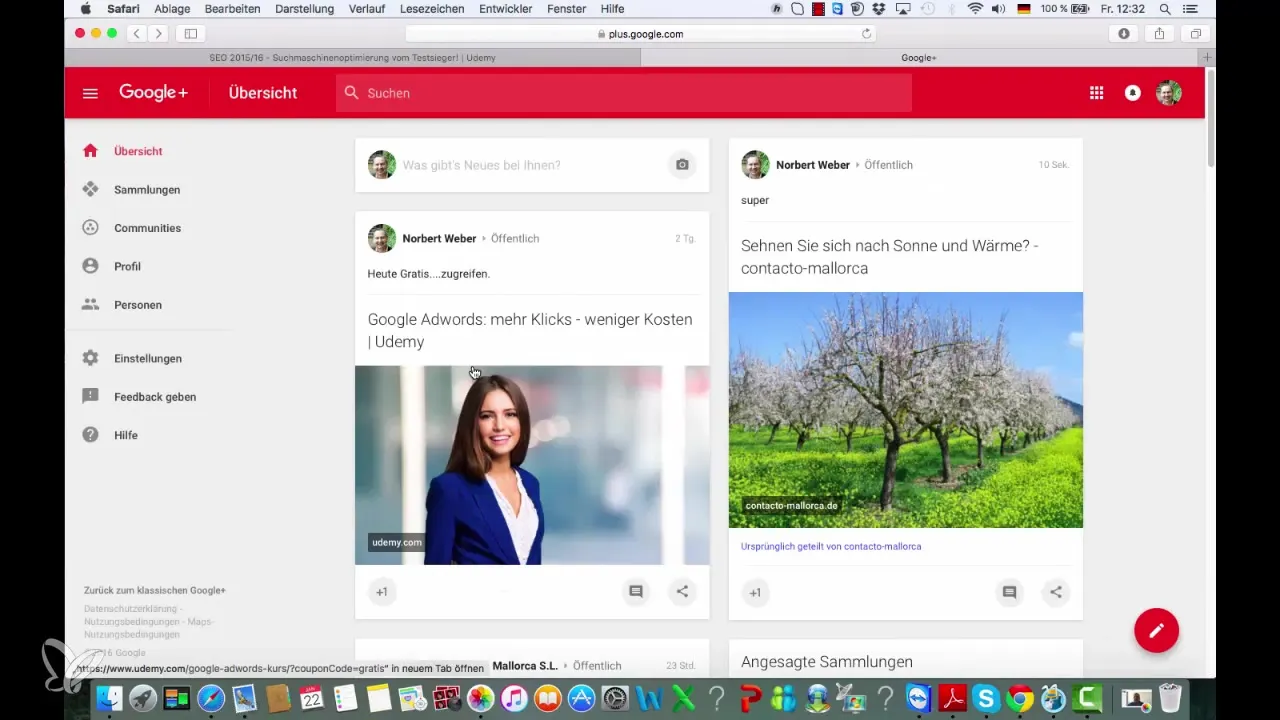This screenshot has width=1280, height=720.
Task: Click the Übersicht home icon in sidebar
Action: (x=90, y=151)
